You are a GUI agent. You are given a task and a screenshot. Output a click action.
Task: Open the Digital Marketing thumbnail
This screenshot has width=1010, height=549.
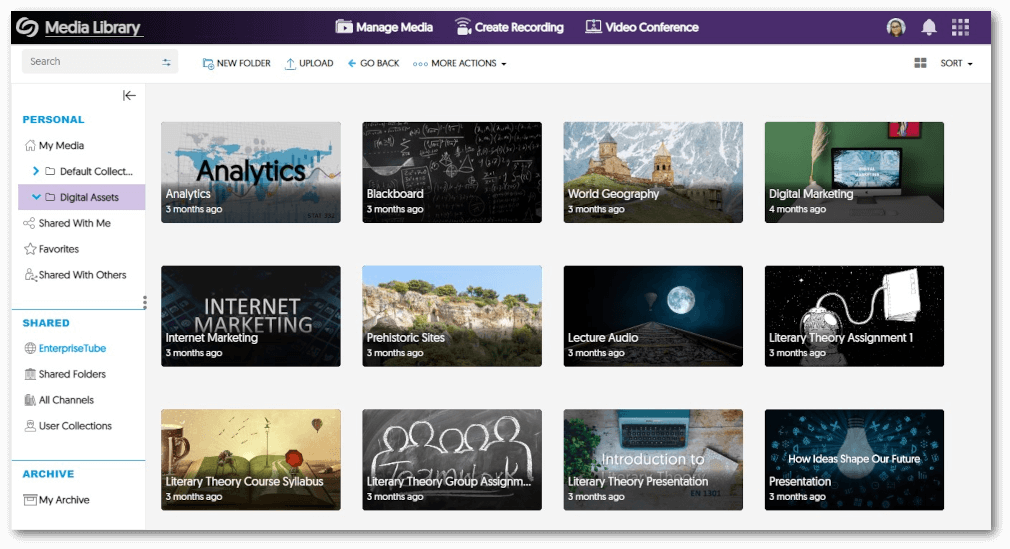coord(854,172)
